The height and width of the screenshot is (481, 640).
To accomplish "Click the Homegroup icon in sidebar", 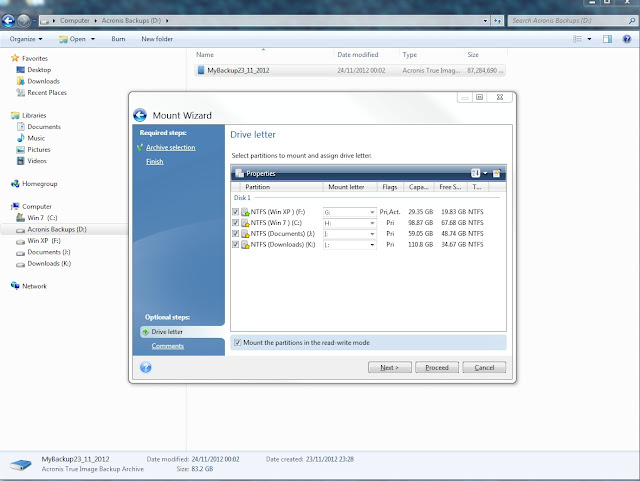I will click(15, 184).
